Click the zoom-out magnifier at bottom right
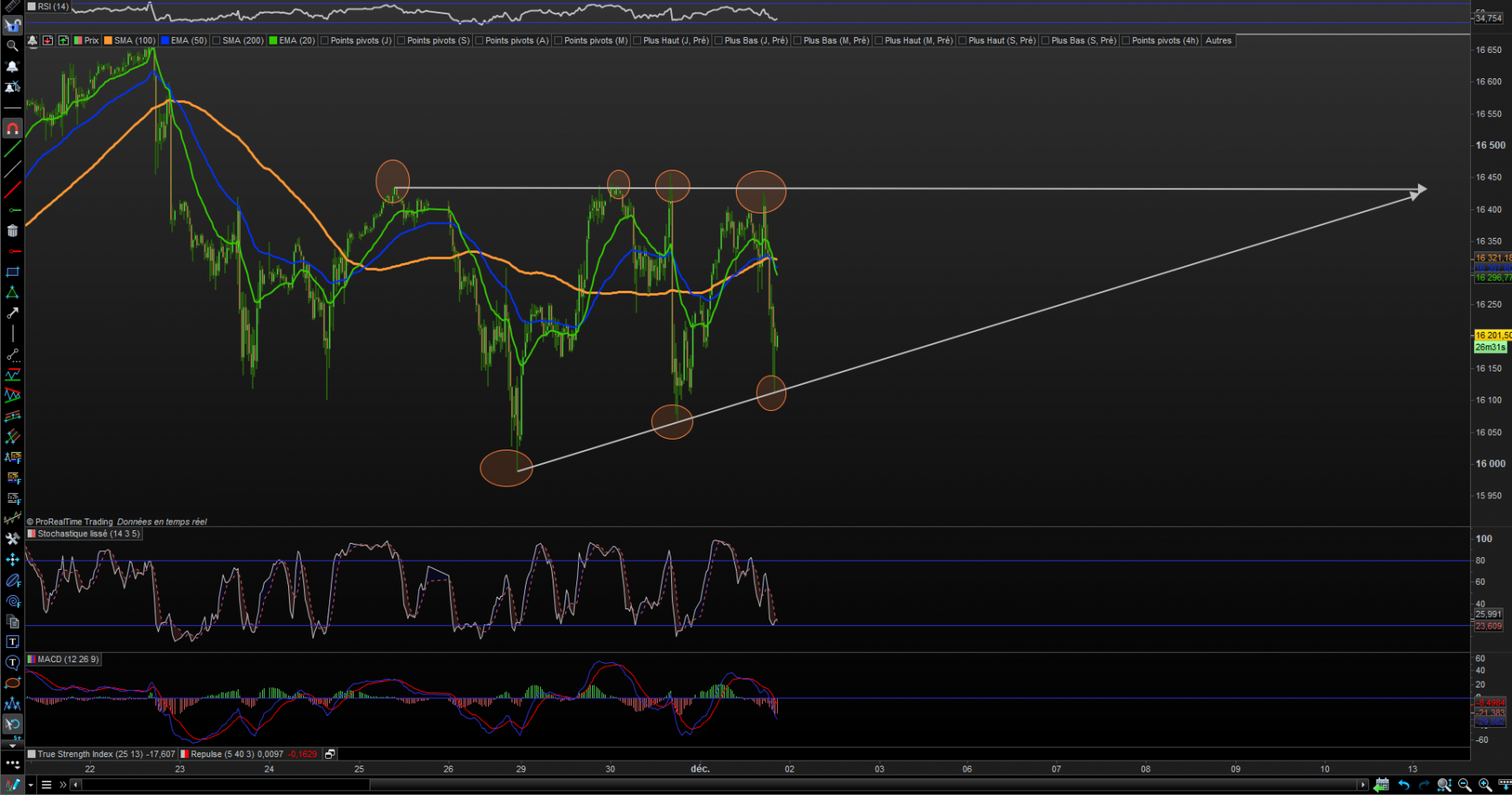Screen dimensions: 1512x795 (1465, 785)
